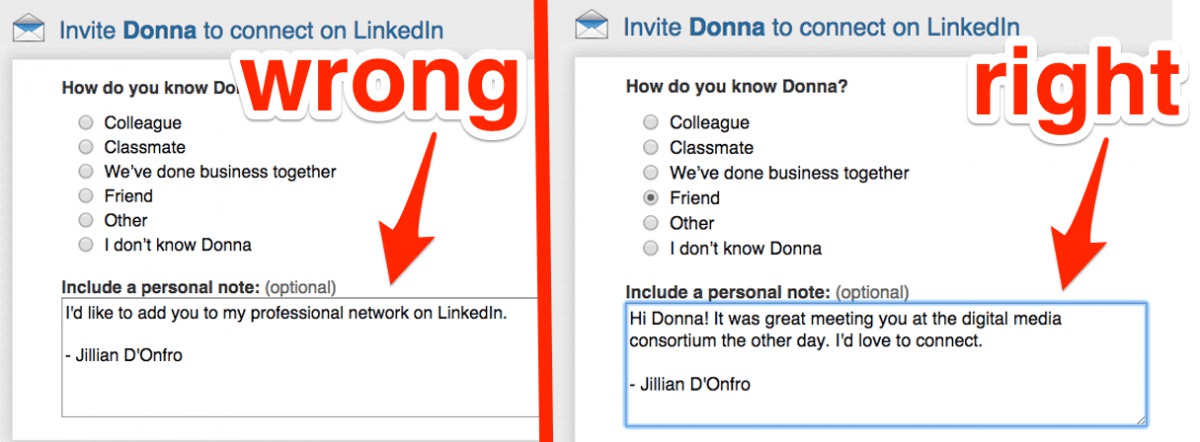
Task: Select "I don't know Donna" in right-example form
Action: pyautogui.click(x=651, y=248)
